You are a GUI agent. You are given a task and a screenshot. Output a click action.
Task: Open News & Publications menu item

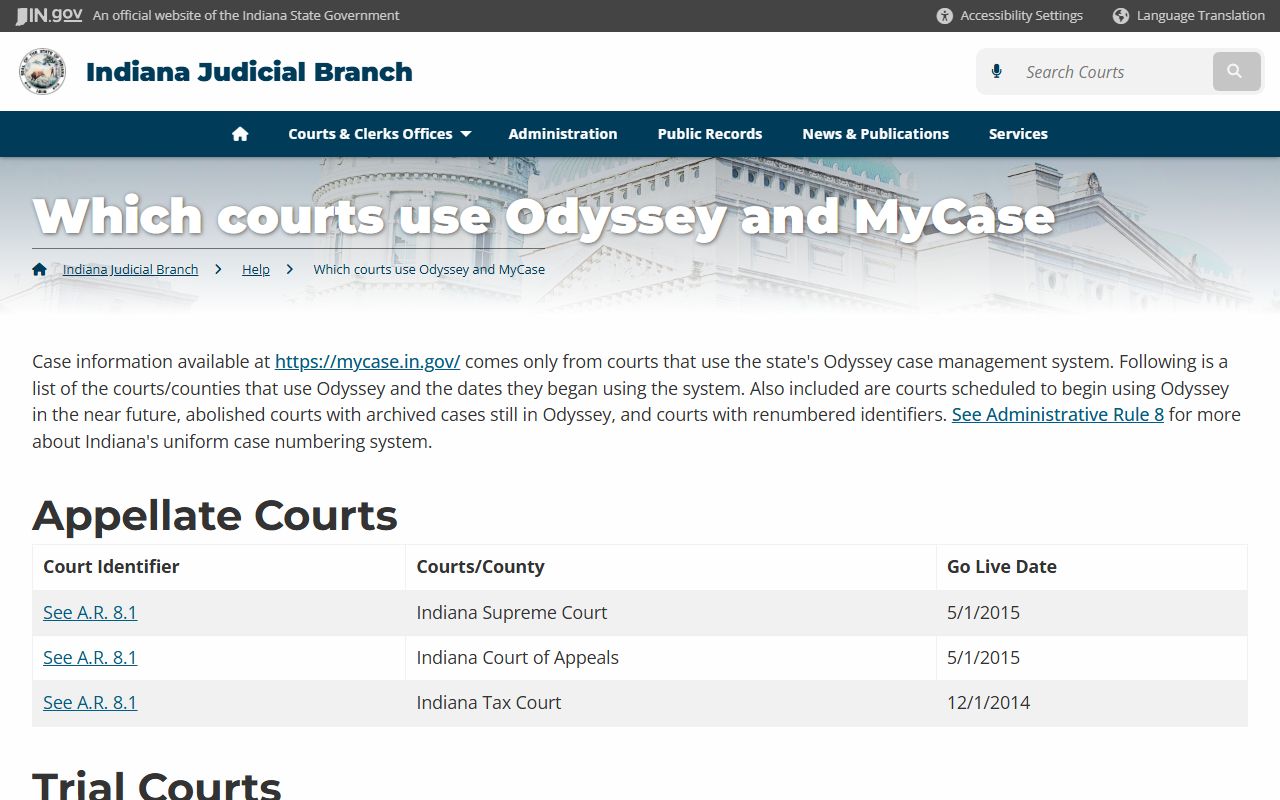(x=876, y=134)
